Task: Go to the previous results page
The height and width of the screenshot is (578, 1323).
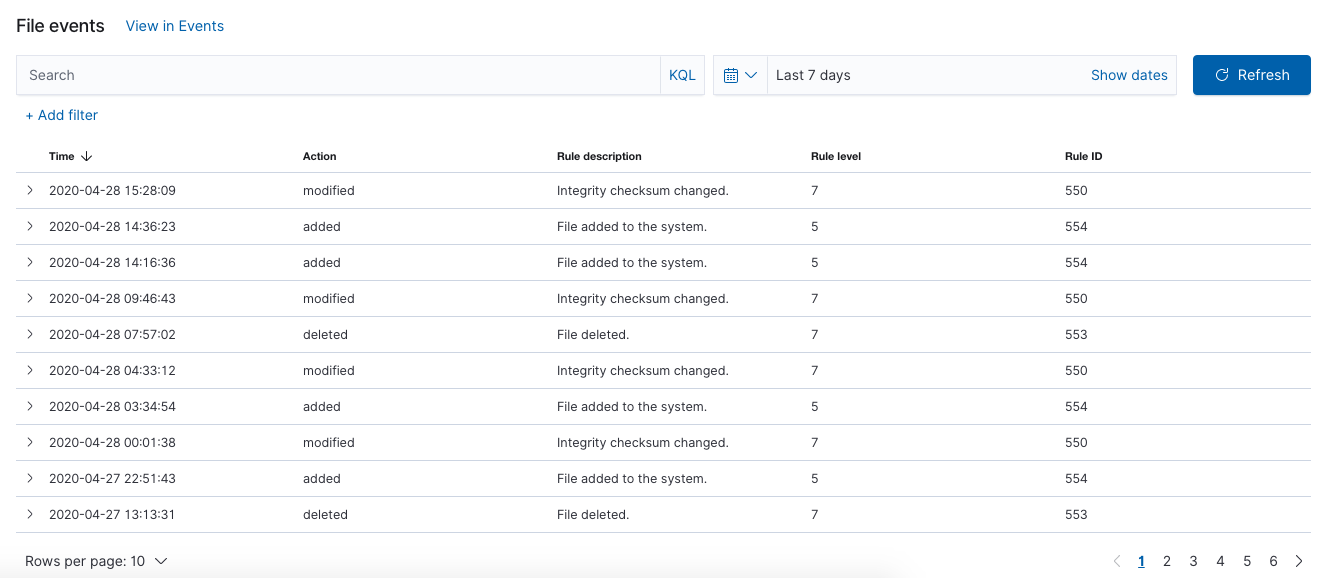Action: [1117, 562]
